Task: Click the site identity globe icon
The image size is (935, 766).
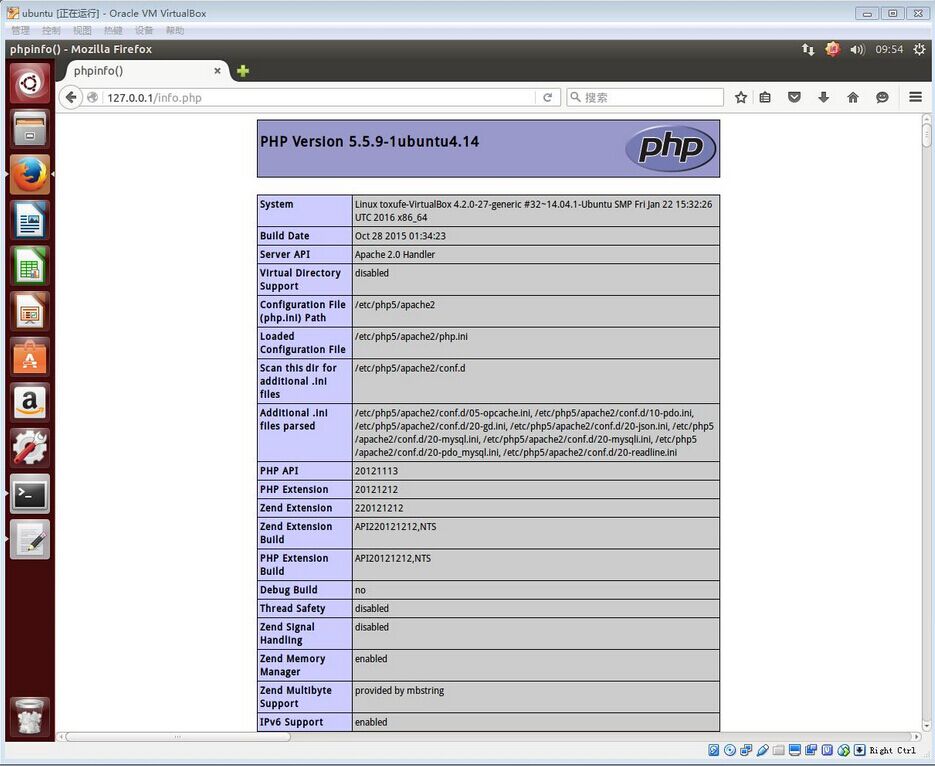Action: coord(92,97)
